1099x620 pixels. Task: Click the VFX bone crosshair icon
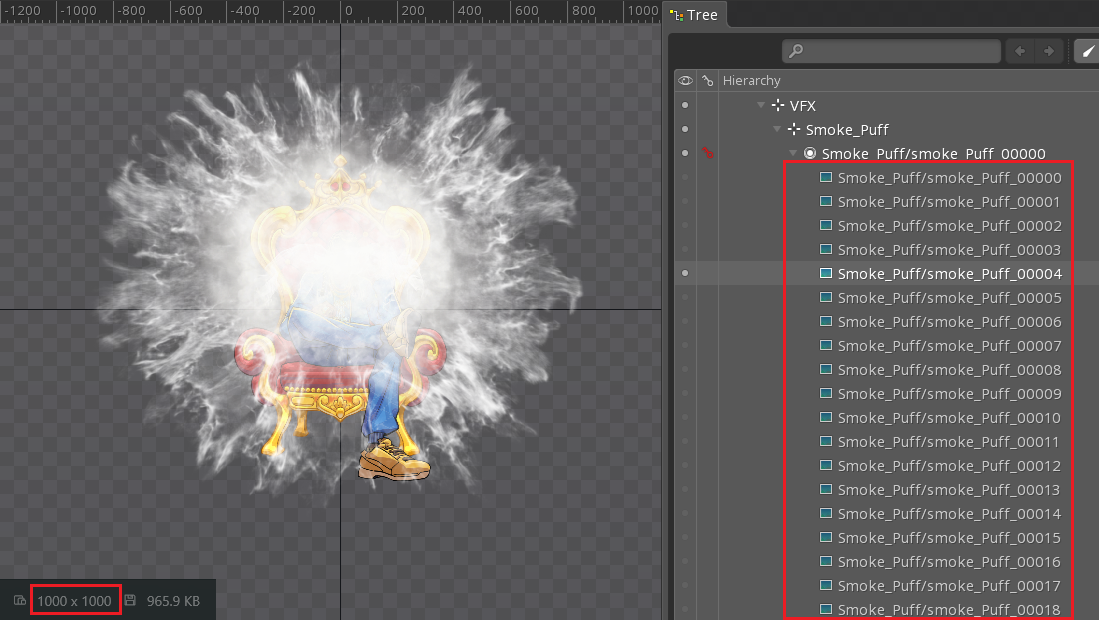[x=778, y=106]
